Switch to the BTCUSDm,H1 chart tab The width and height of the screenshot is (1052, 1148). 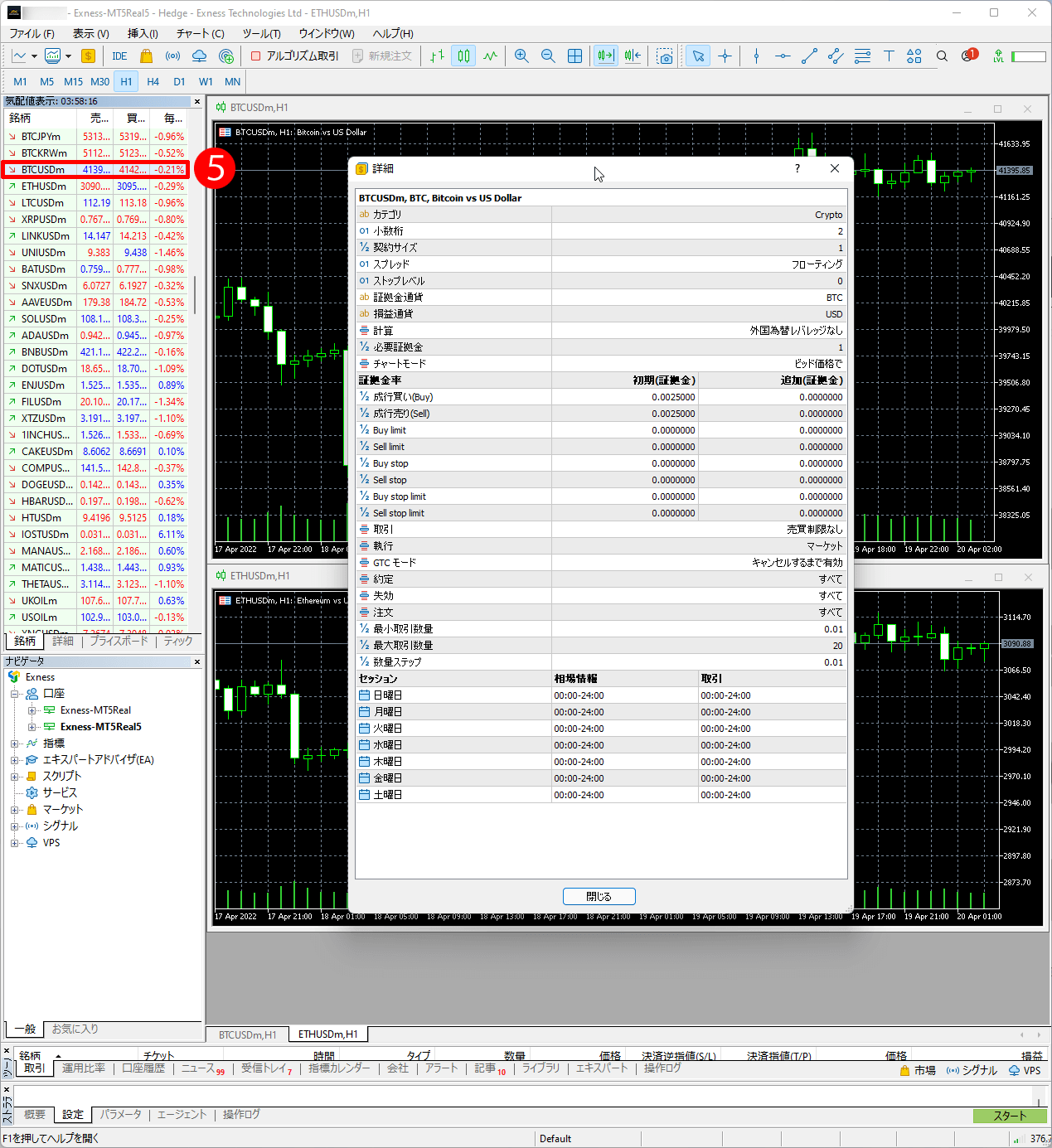(247, 1034)
